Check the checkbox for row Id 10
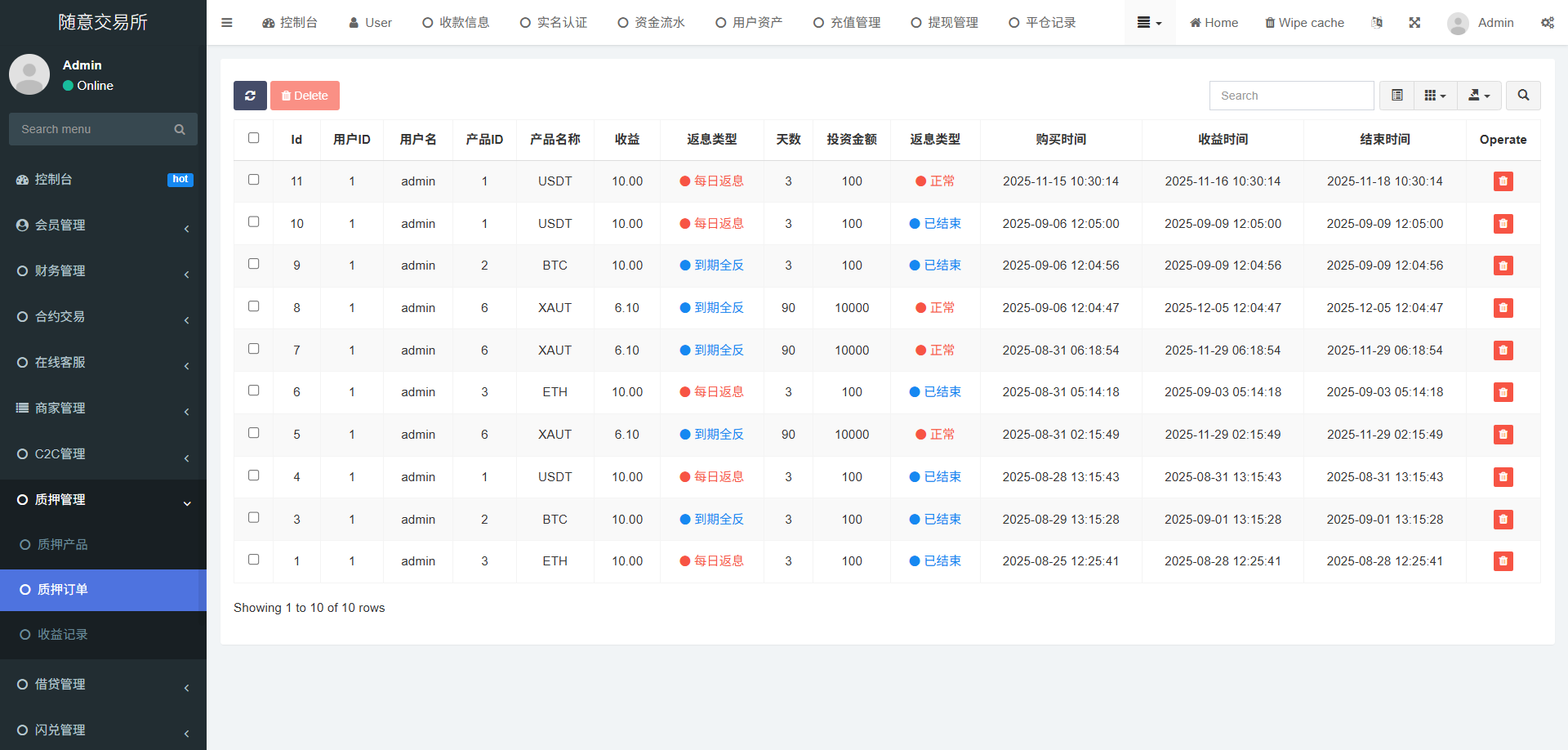Image resolution: width=1568 pixels, height=750 pixels. pos(254,222)
